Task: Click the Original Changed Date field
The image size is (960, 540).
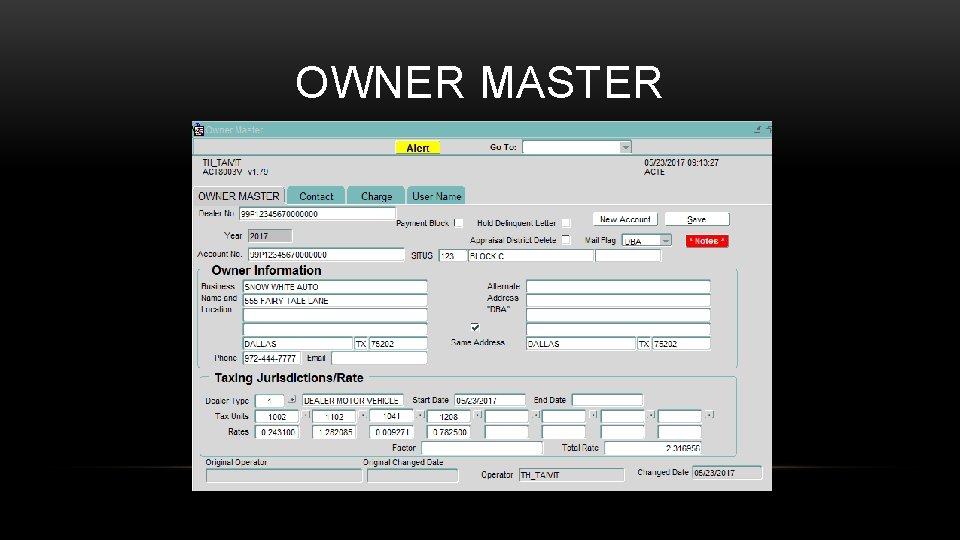Action: 413,476
